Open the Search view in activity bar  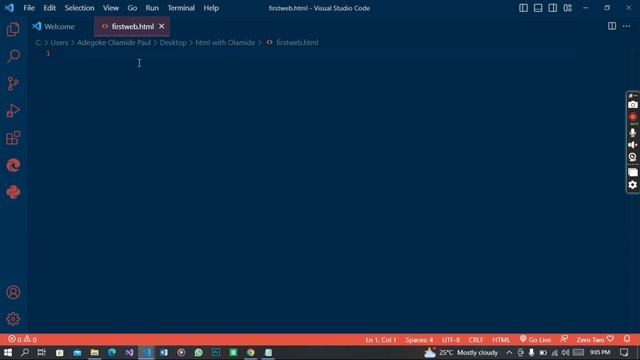point(13,56)
